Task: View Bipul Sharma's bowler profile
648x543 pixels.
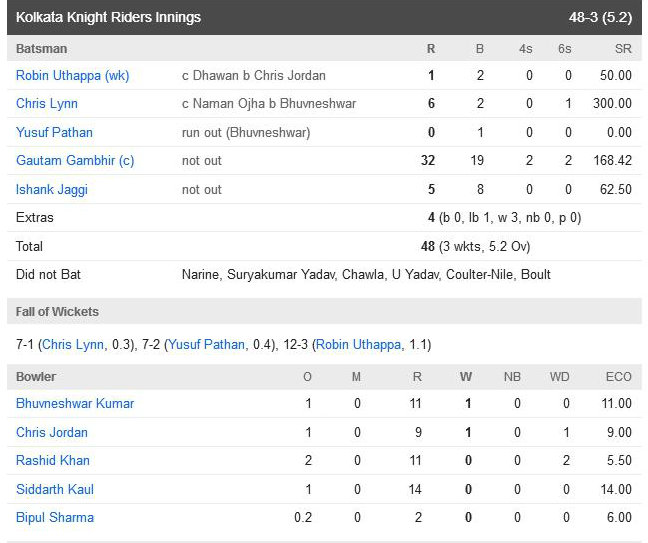Action: pyautogui.click(x=55, y=517)
